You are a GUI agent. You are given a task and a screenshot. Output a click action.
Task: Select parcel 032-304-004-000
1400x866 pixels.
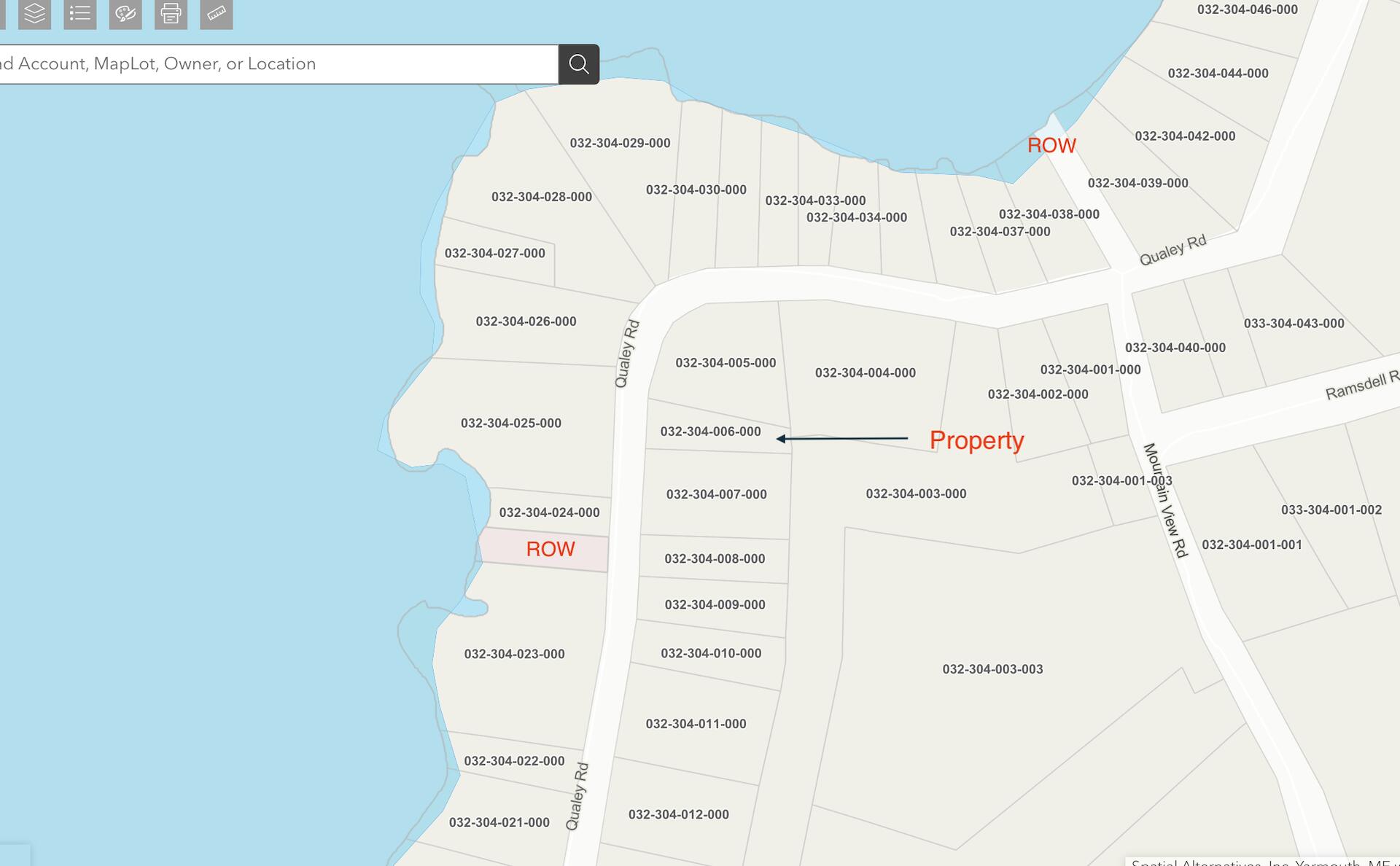tap(865, 372)
